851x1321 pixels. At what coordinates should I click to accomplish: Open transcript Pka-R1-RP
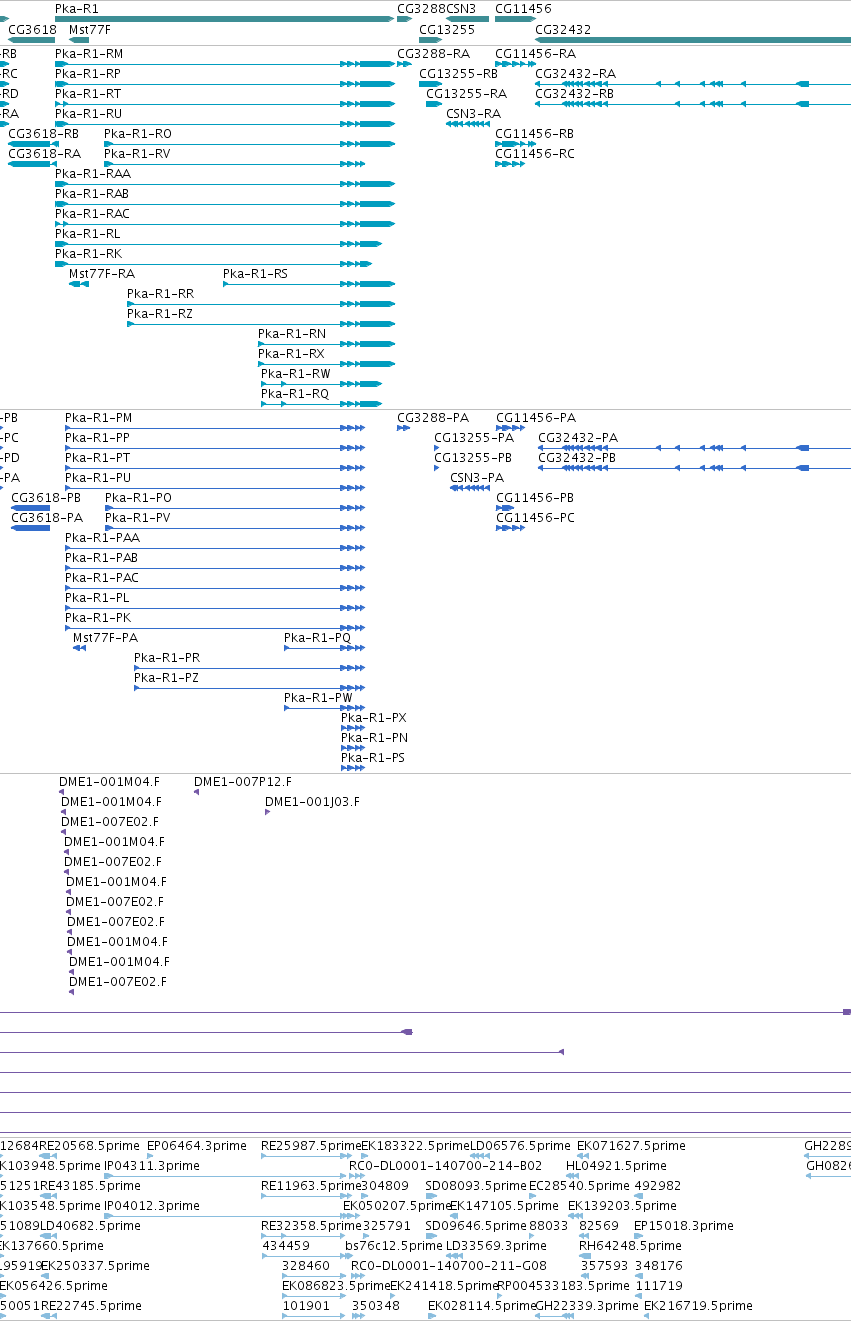88,74
